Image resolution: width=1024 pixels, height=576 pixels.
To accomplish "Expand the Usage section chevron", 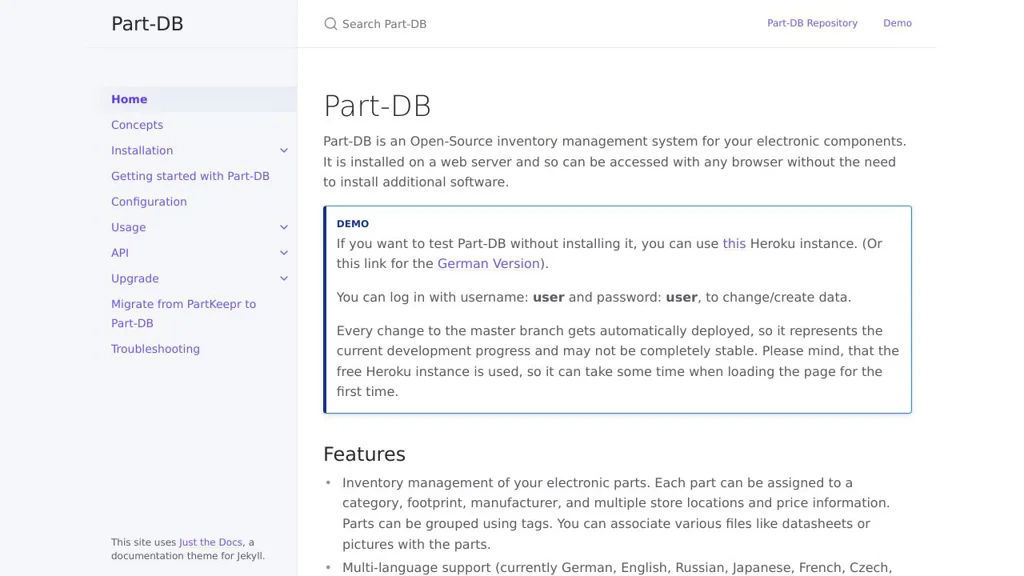I will pos(284,228).
